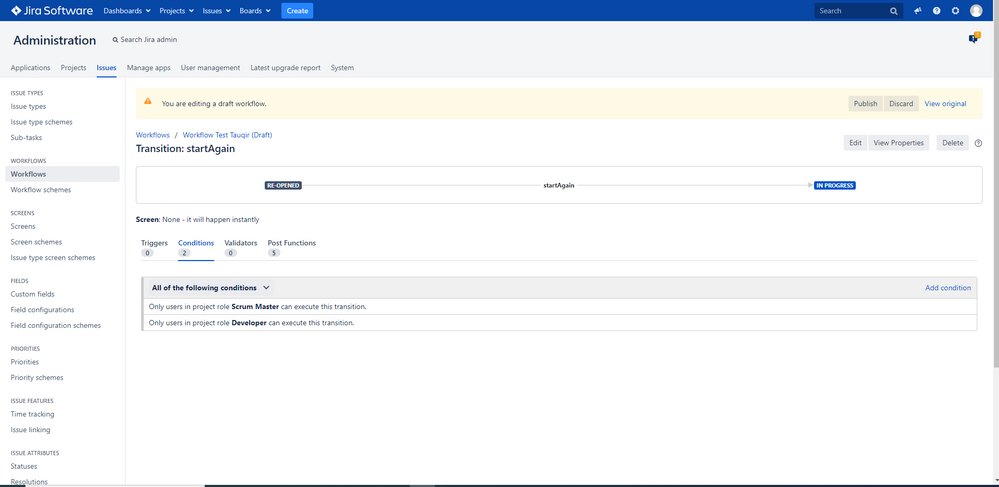Open Issue linking in sidebar
This screenshot has width=999, height=487.
[x=31, y=430]
